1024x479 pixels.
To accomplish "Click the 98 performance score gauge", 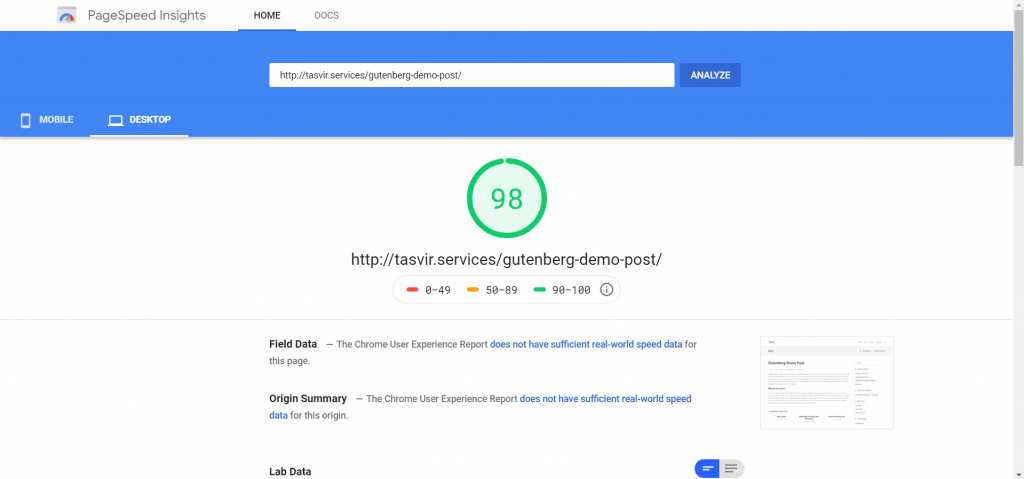I will pos(507,199).
